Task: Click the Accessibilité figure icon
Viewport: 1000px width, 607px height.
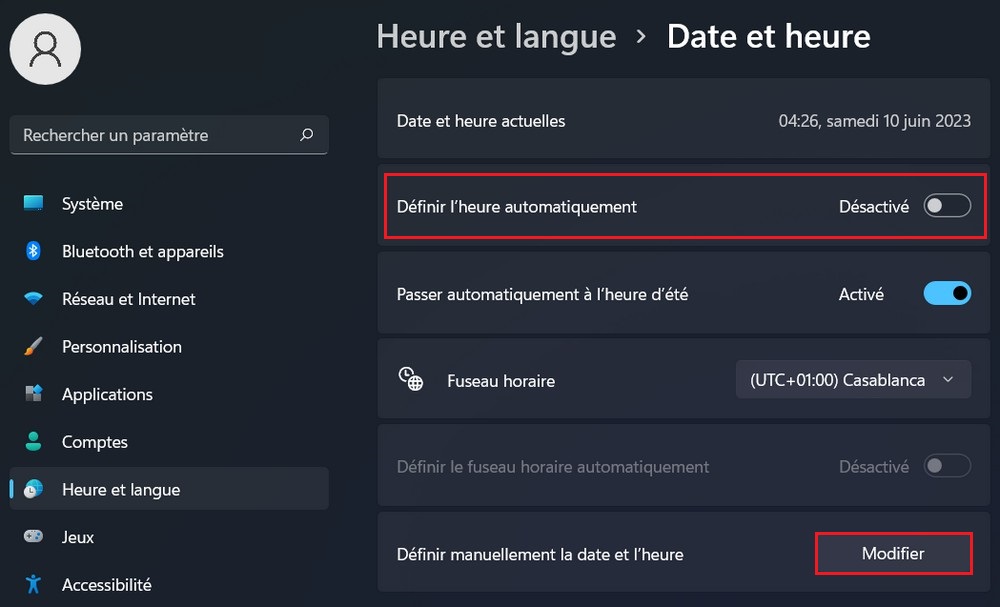Action: (34, 584)
